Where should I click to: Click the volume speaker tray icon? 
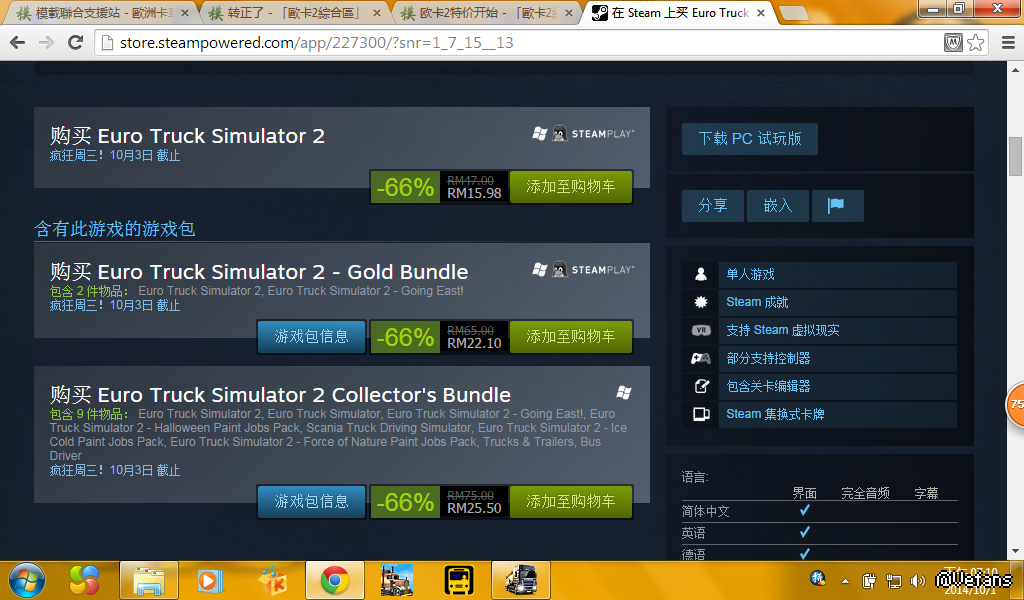click(918, 580)
